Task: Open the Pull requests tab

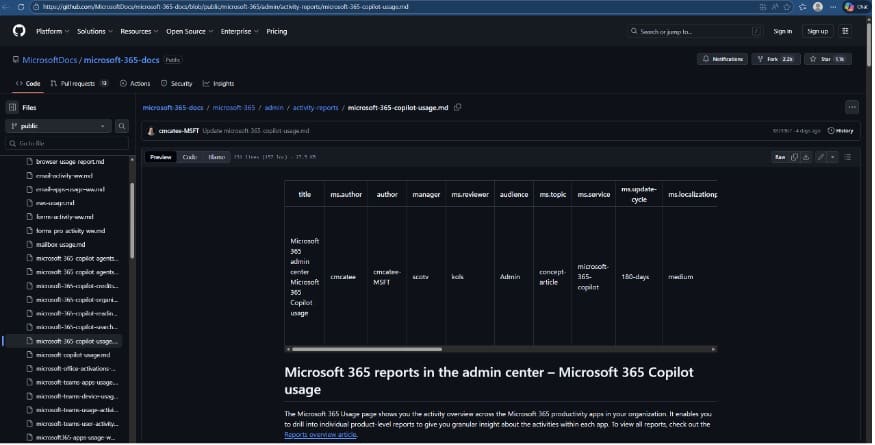Action: click(x=78, y=83)
